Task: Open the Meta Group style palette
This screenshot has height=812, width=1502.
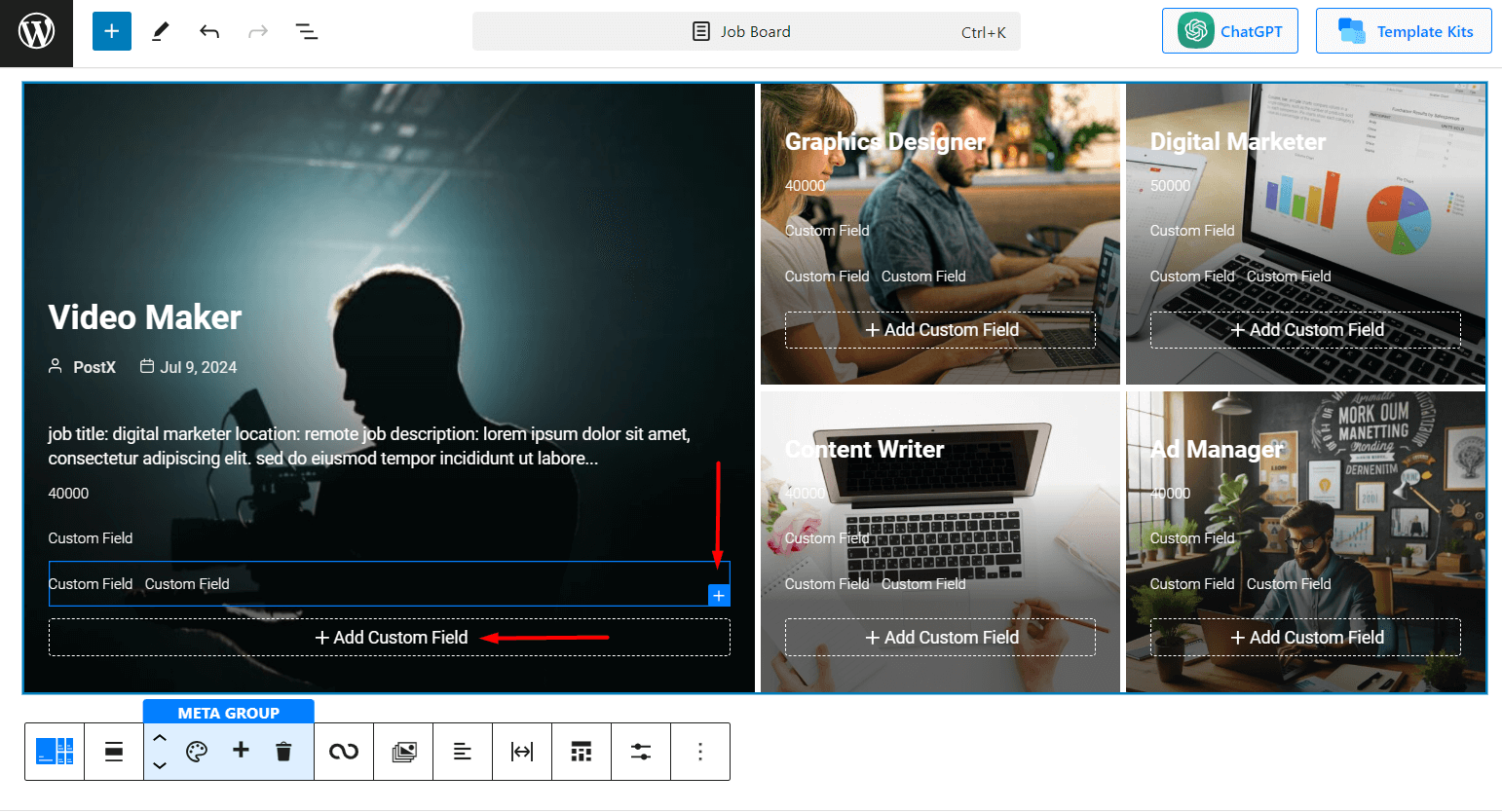Action: click(x=197, y=752)
